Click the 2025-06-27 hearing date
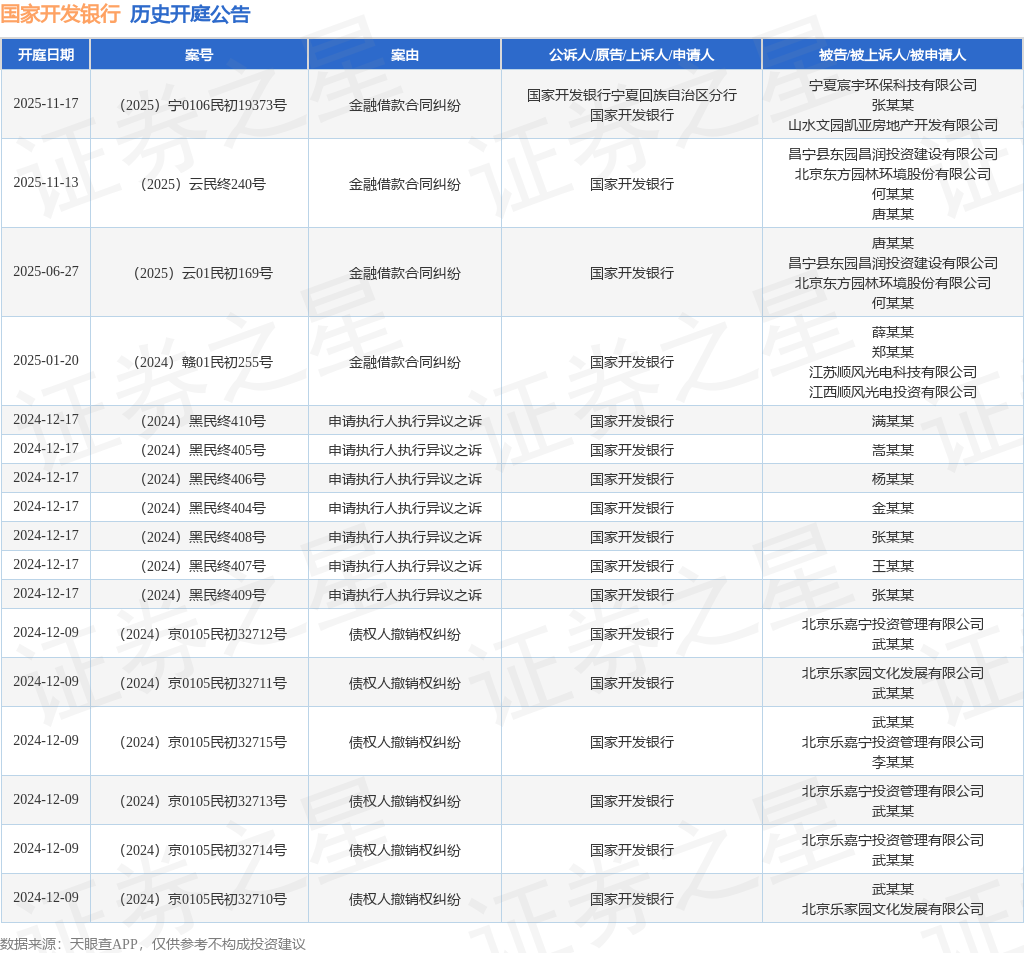Screen dimensions: 1024x953 click(x=46, y=272)
